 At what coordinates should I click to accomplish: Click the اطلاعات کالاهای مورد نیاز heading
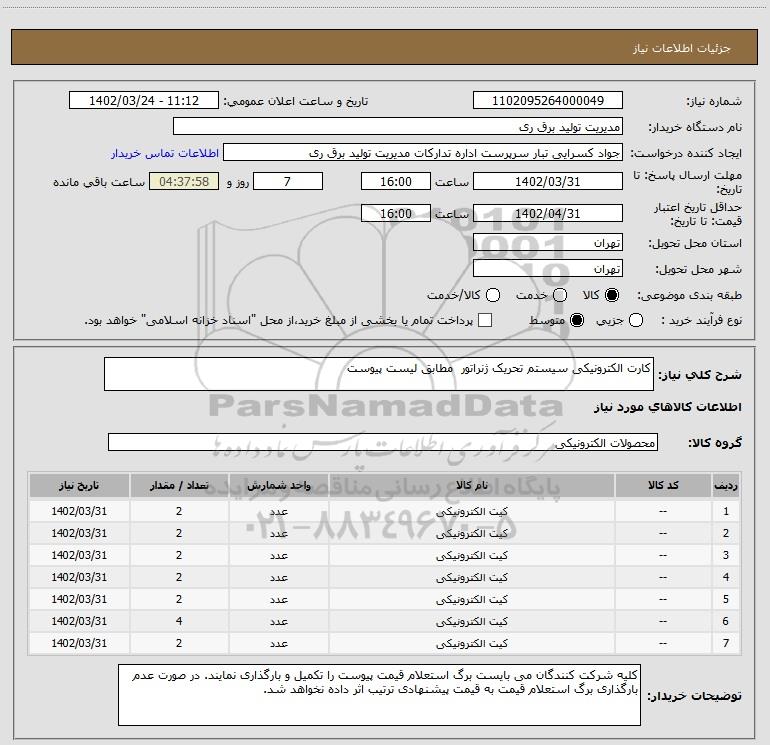pos(668,407)
